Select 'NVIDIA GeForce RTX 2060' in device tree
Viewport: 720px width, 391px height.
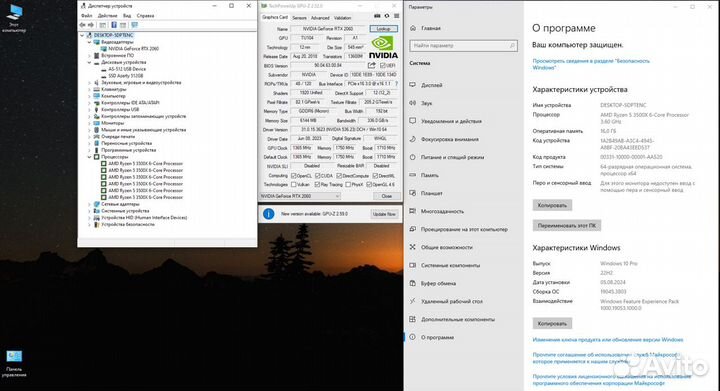pos(133,49)
